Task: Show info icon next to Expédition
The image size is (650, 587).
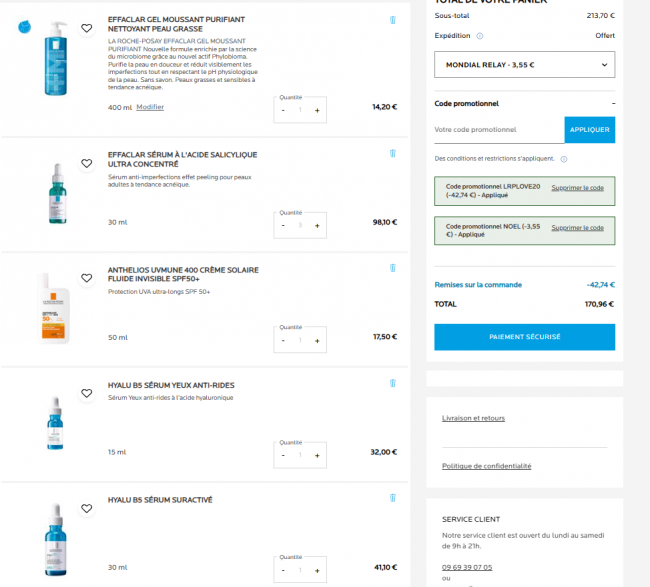Action: pos(480,35)
